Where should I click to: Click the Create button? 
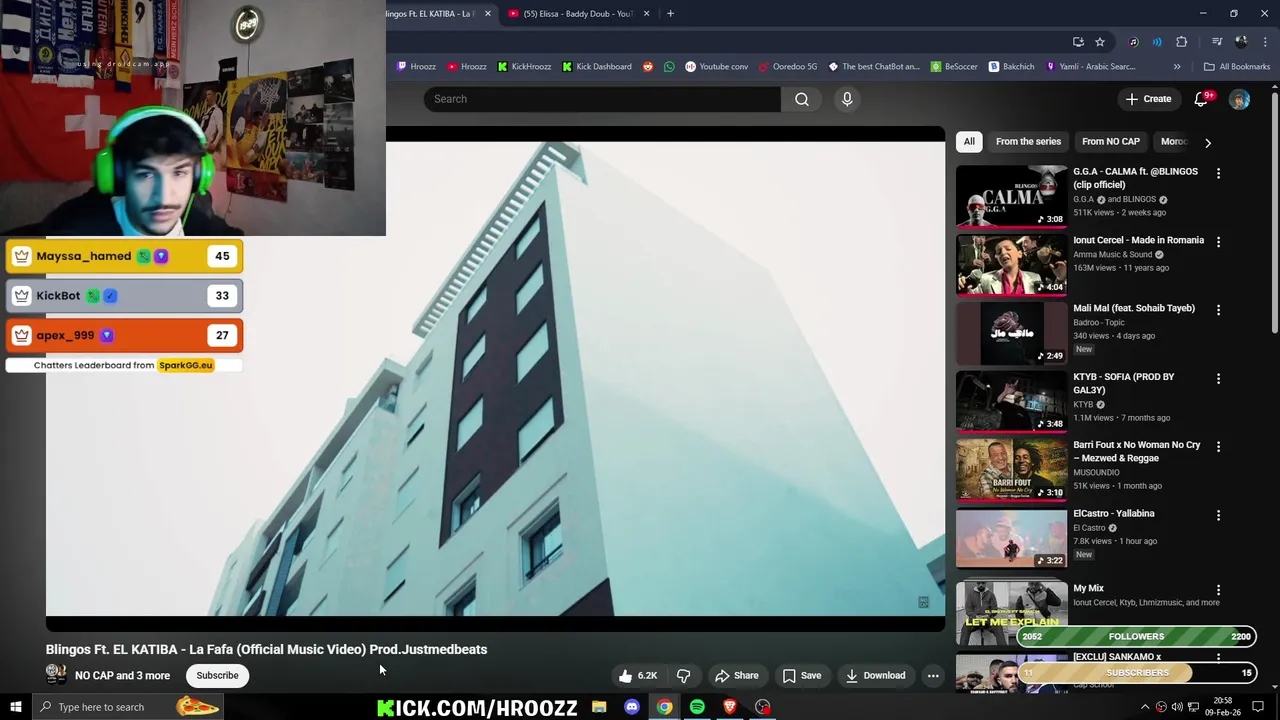tap(1148, 99)
